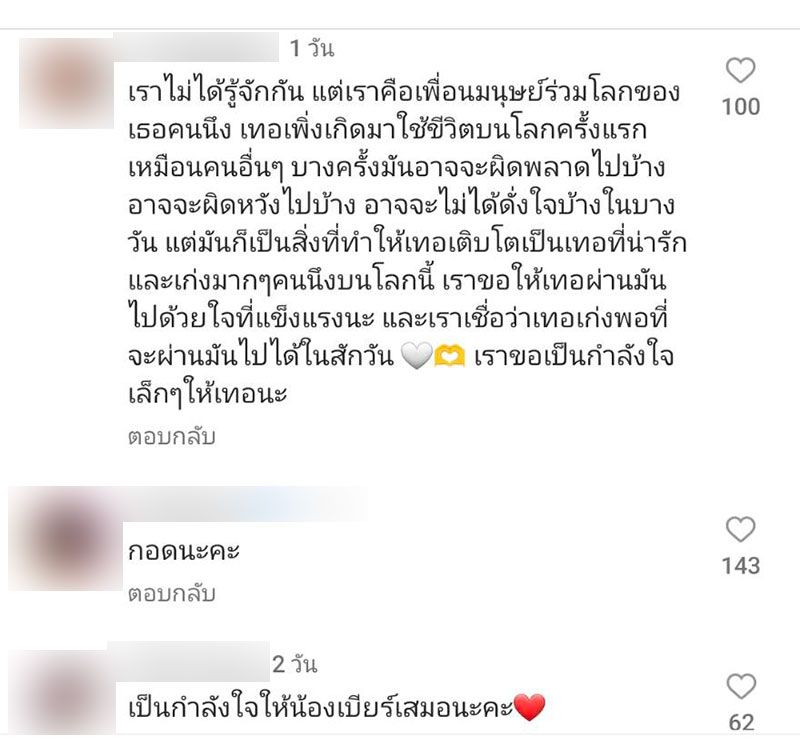Like the comment cheering on น้องเบียร์
This screenshot has width=800, height=746.
pos(740,686)
